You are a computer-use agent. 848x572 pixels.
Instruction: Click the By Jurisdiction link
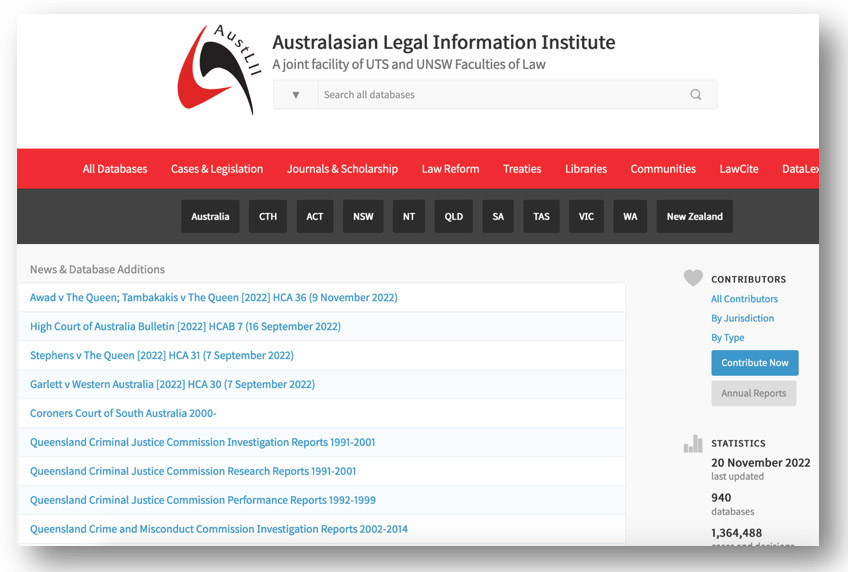point(743,318)
